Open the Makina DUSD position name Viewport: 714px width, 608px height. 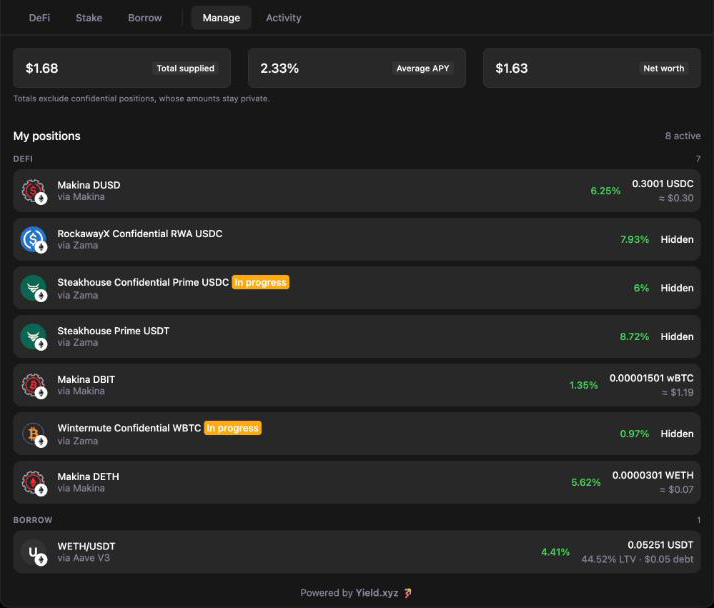pos(89,185)
